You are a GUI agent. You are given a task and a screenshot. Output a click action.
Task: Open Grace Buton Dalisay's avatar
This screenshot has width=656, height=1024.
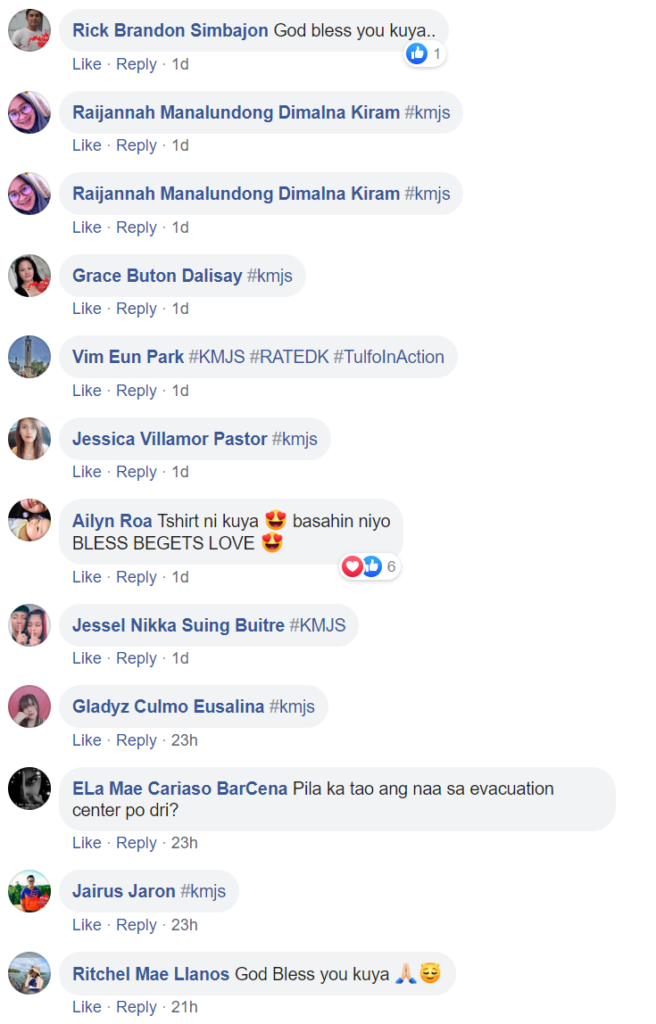[29, 276]
